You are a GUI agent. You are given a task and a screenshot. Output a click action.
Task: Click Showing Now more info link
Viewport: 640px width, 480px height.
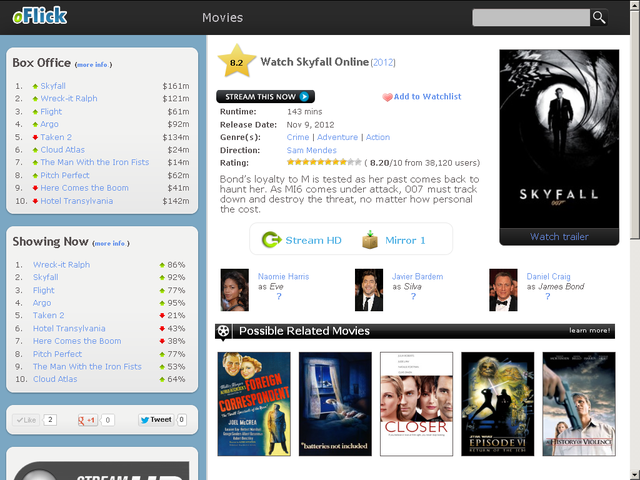click(x=111, y=243)
